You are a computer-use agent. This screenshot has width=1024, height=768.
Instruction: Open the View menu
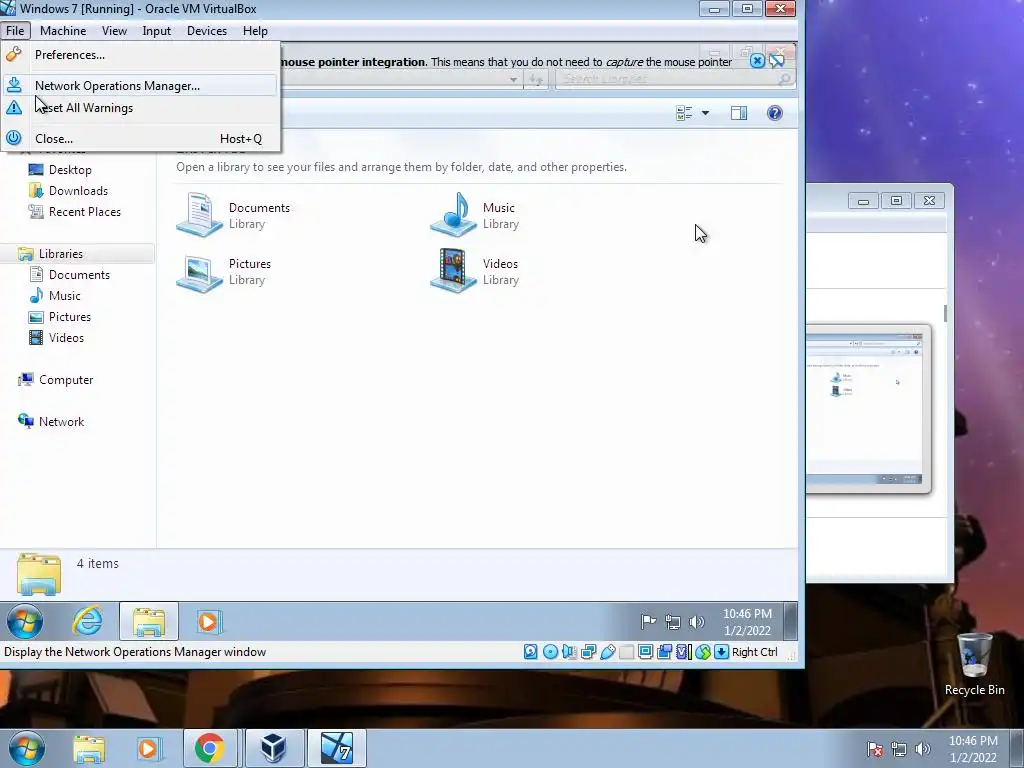(x=114, y=31)
